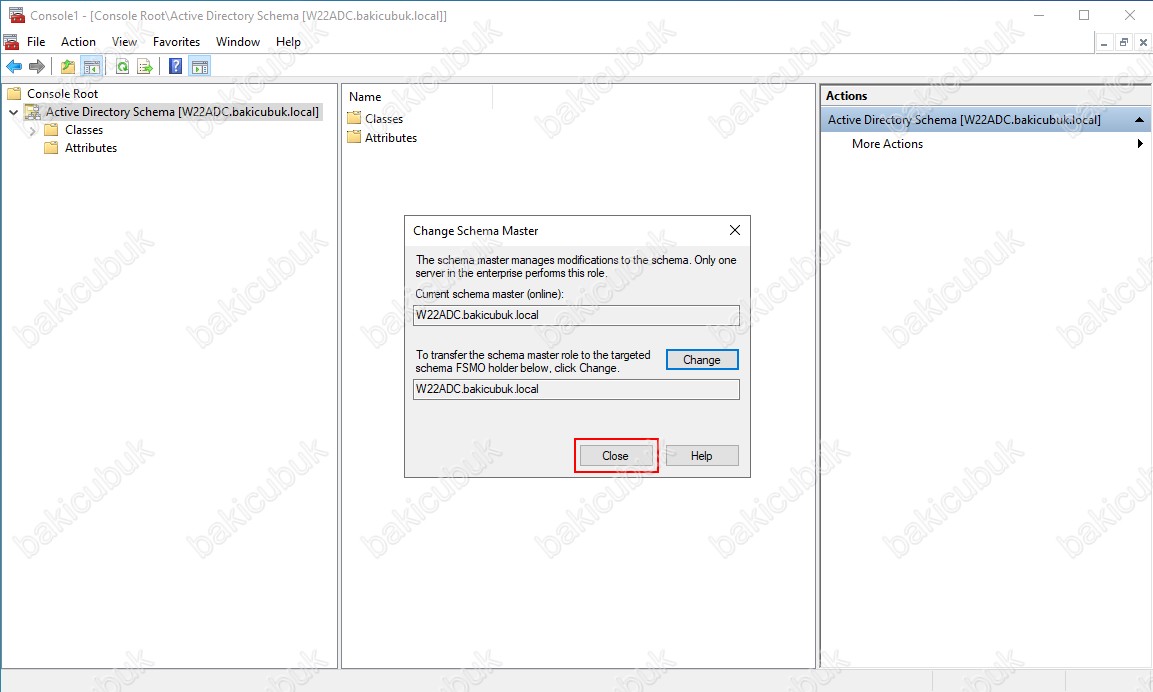Maximize the main Console1 window
This screenshot has width=1153, height=692.
click(x=1084, y=15)
